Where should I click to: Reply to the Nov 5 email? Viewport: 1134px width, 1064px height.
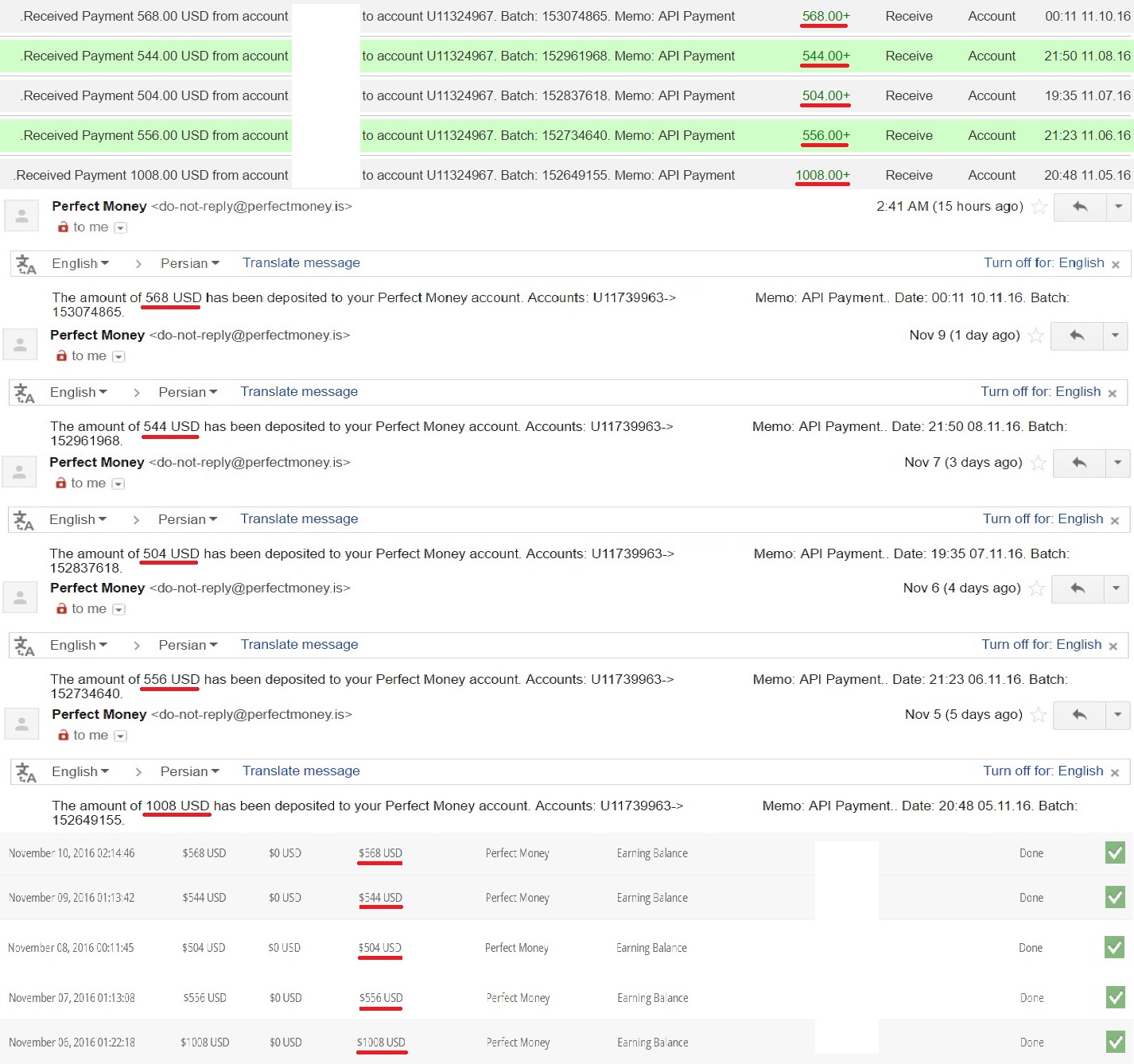[x=1079, y=715]
